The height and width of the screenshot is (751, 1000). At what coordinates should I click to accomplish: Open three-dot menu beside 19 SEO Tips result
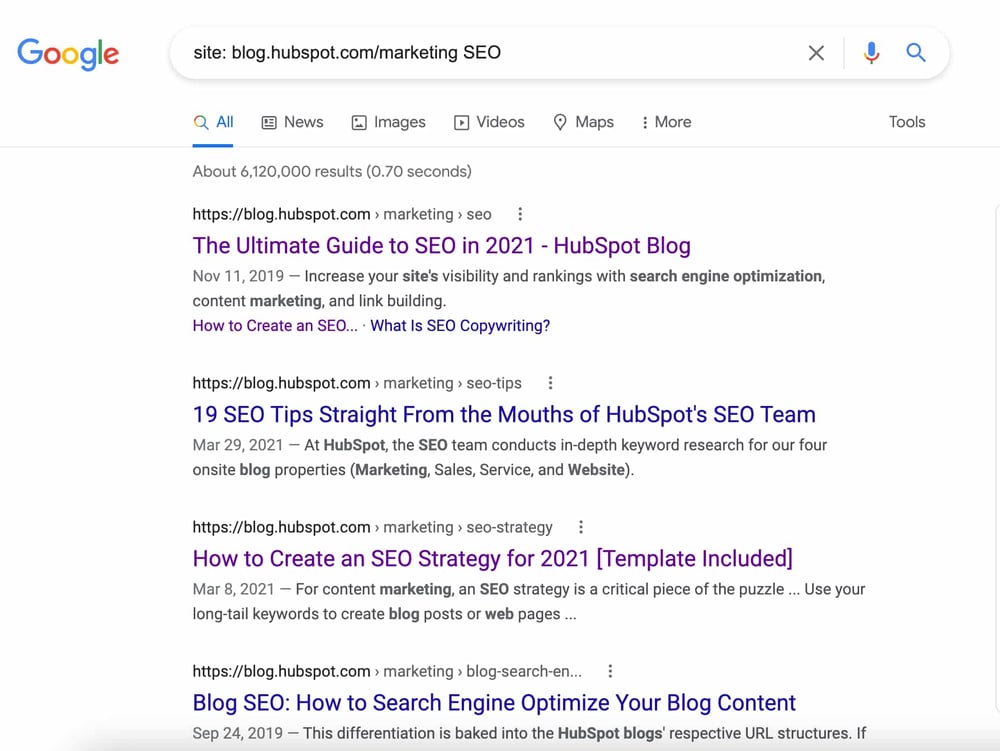(550, 383)
